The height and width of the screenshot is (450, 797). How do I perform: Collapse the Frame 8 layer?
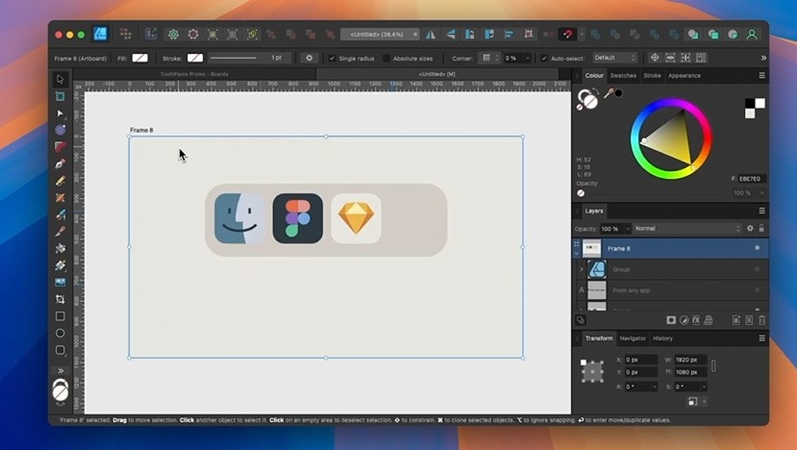(576, 253)
